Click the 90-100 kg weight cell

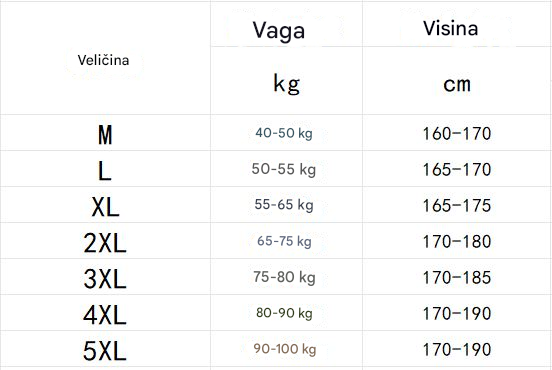point(286,349)
